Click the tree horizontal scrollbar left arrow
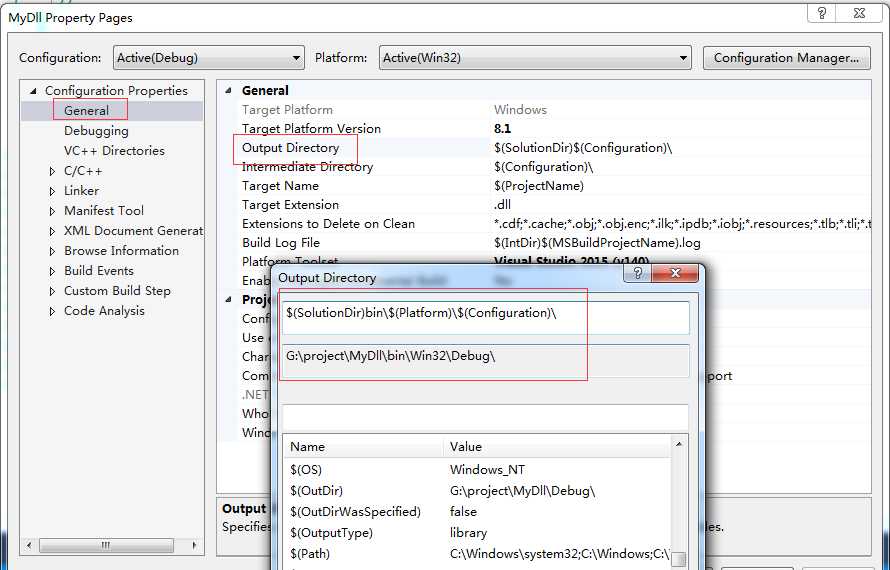 (30, 546)
